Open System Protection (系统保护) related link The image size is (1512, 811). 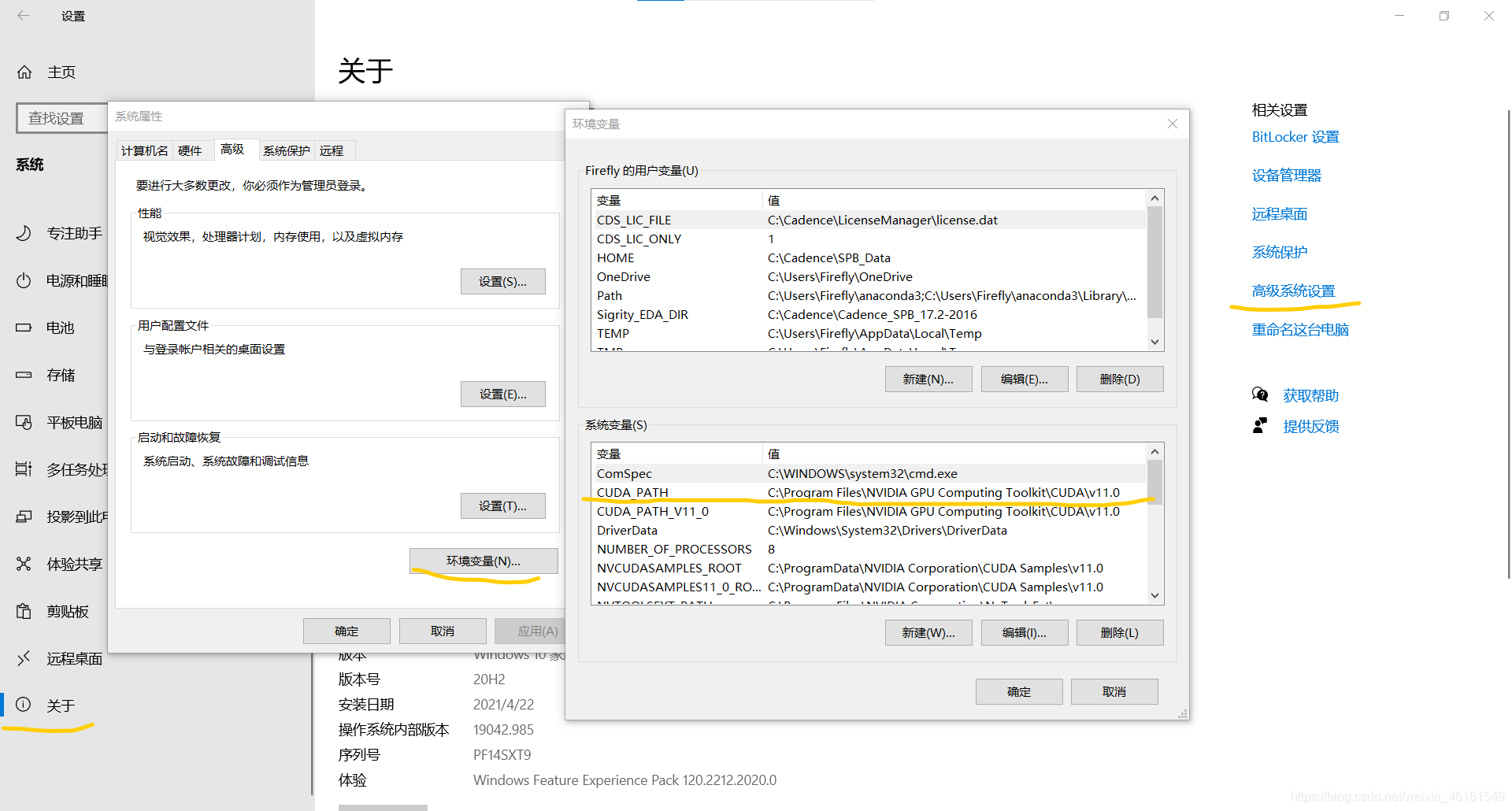pos(1280,253)
